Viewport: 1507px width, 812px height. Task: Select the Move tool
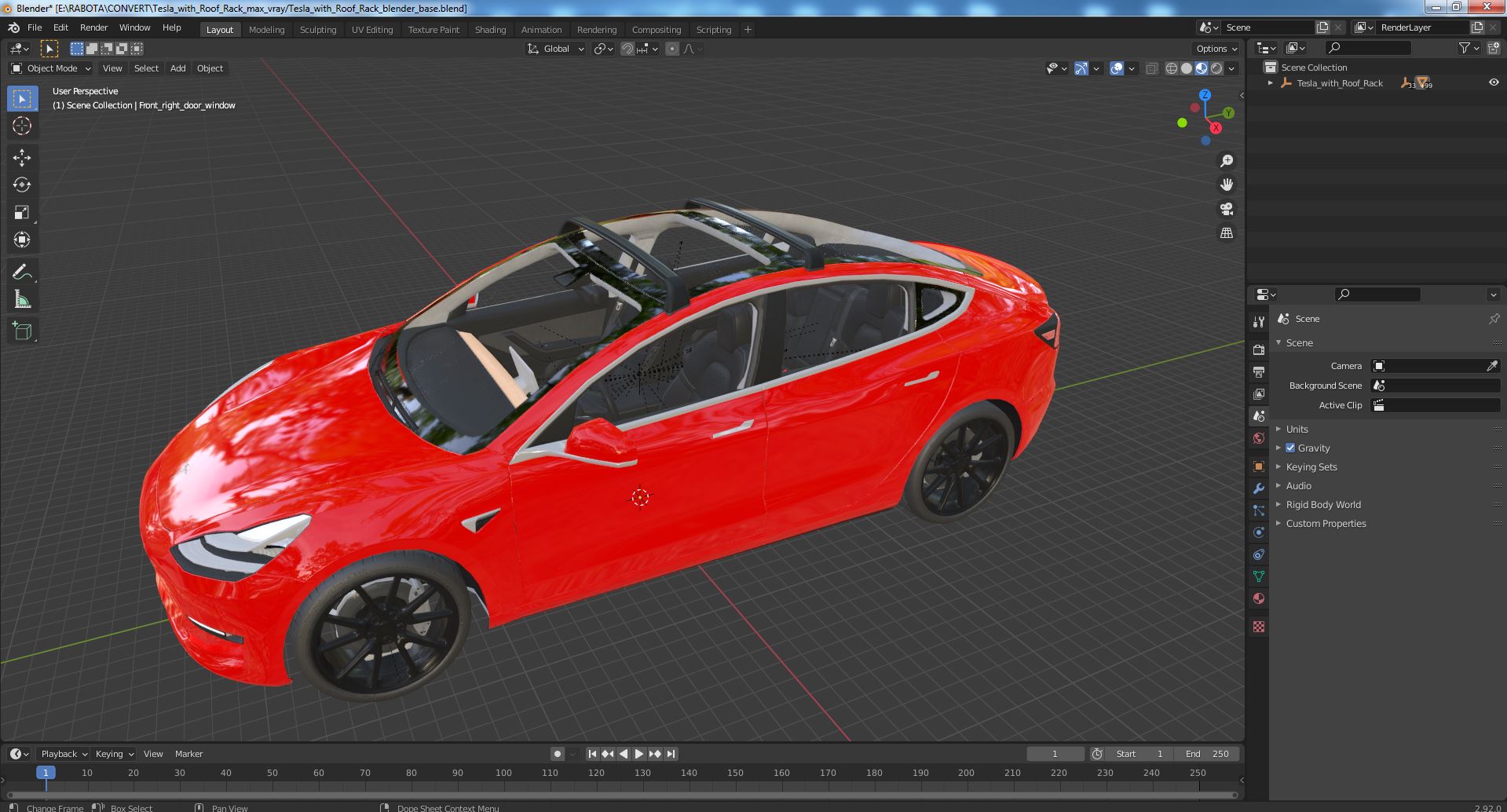pyautogui.click(x=22, y=158)
